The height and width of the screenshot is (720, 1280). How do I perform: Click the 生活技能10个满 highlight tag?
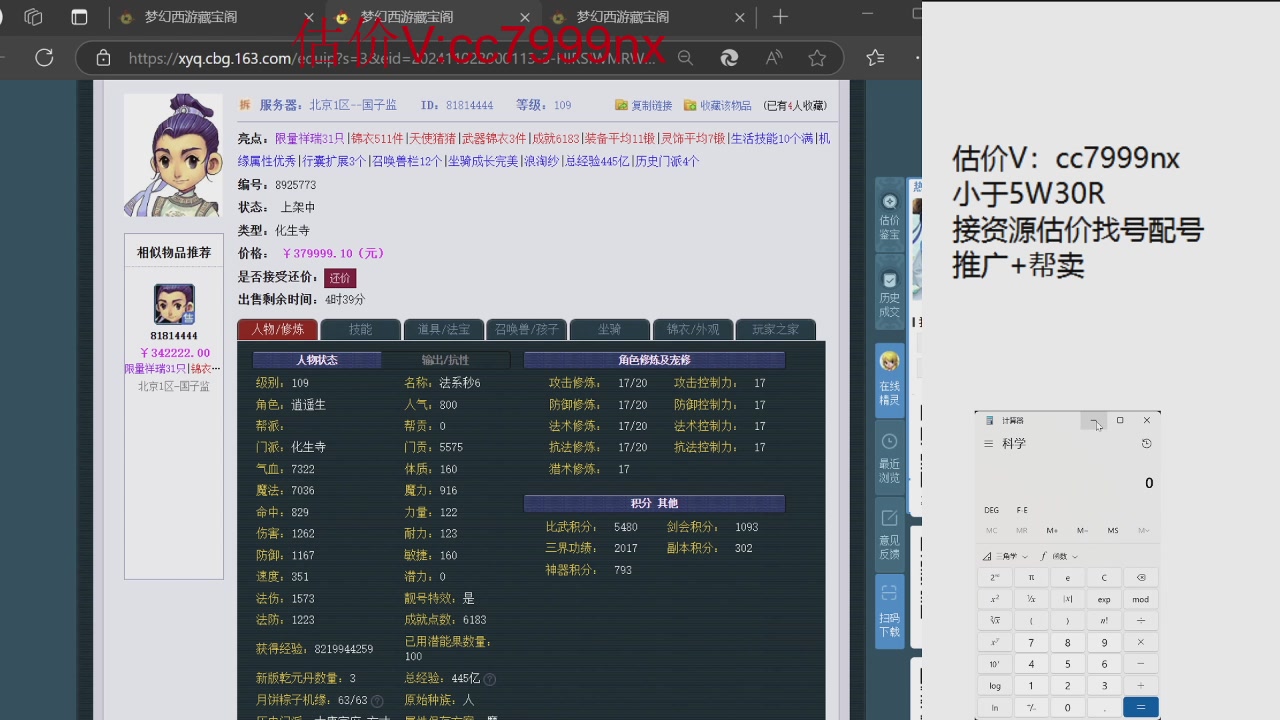pos(771,139)
